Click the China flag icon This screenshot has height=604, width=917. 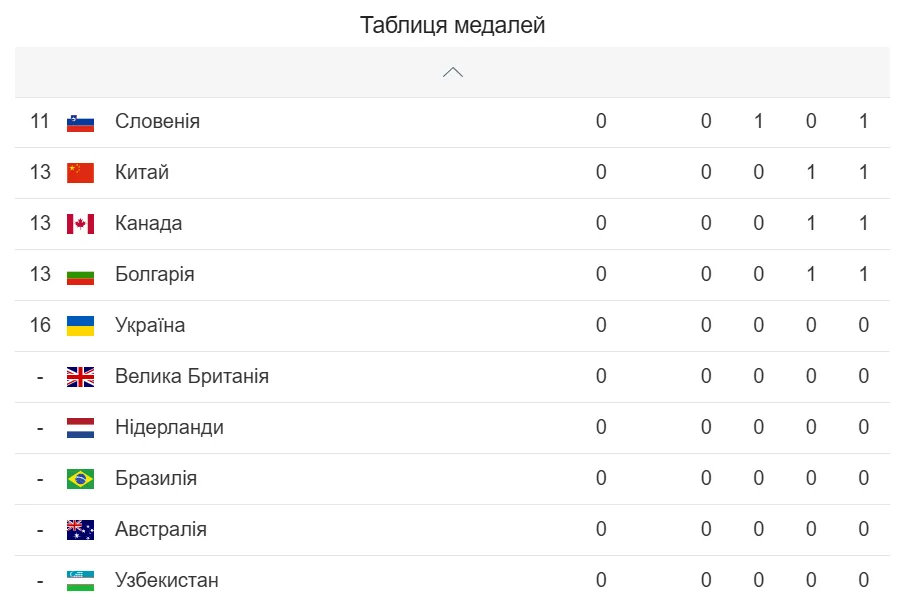pyautogui.click(x=80, y=173)
